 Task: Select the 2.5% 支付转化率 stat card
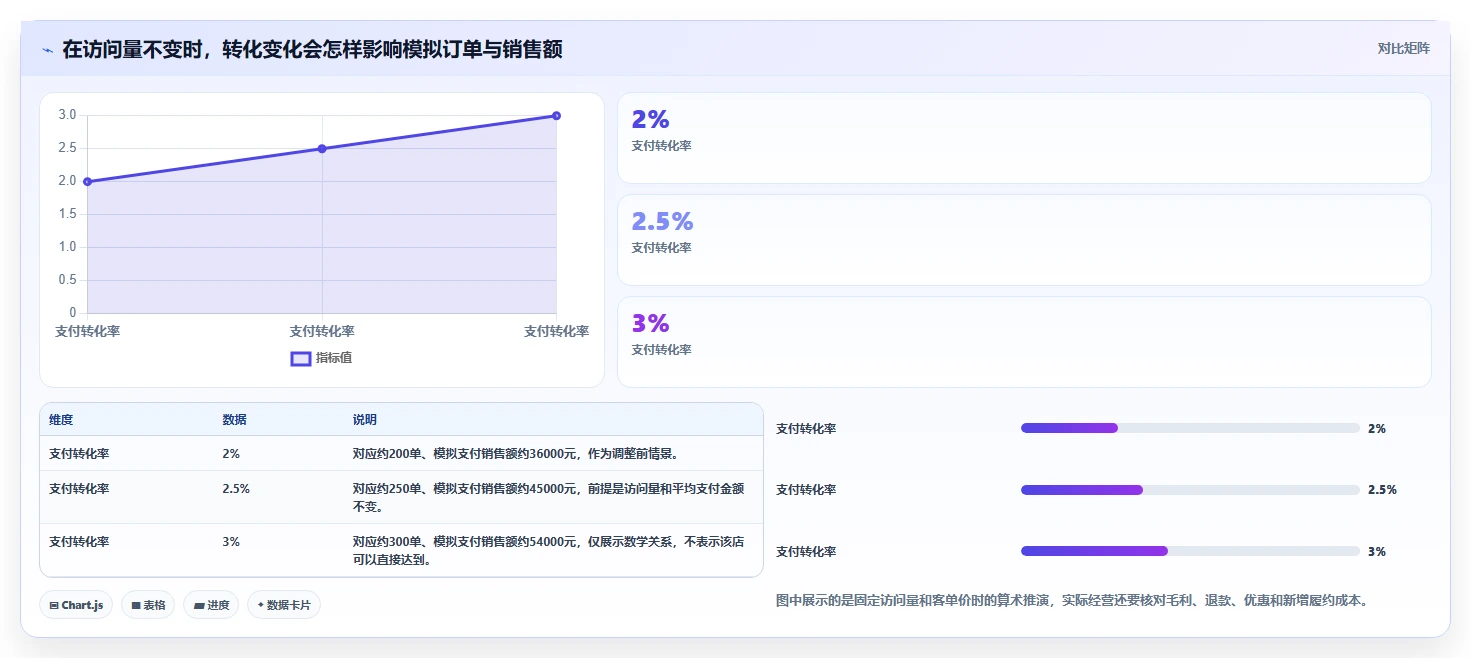[1024, 240]
